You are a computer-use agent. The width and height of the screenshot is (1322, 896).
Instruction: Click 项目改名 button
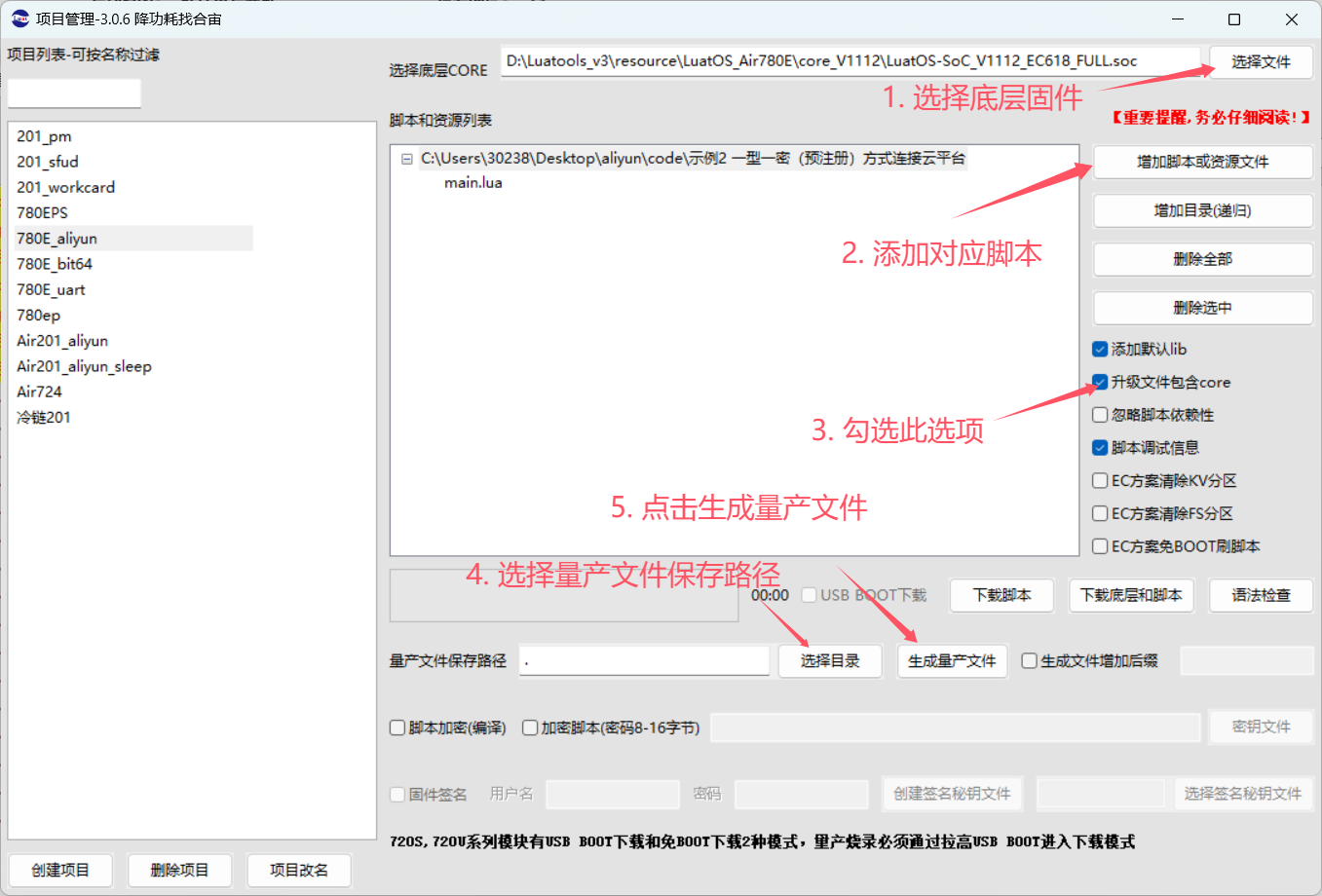[x=299, y=871]
